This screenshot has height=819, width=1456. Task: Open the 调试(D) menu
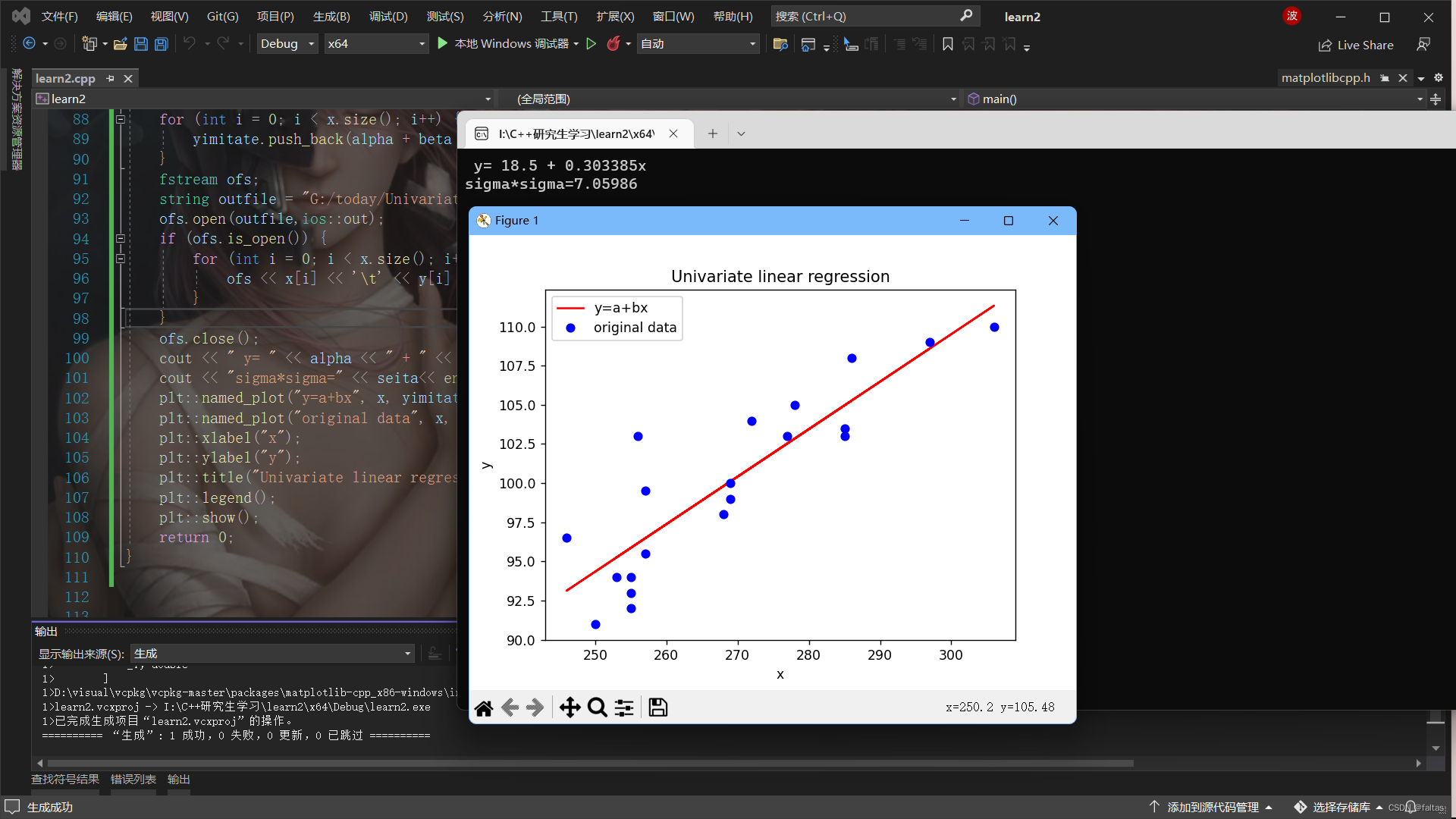coord(388,16)
